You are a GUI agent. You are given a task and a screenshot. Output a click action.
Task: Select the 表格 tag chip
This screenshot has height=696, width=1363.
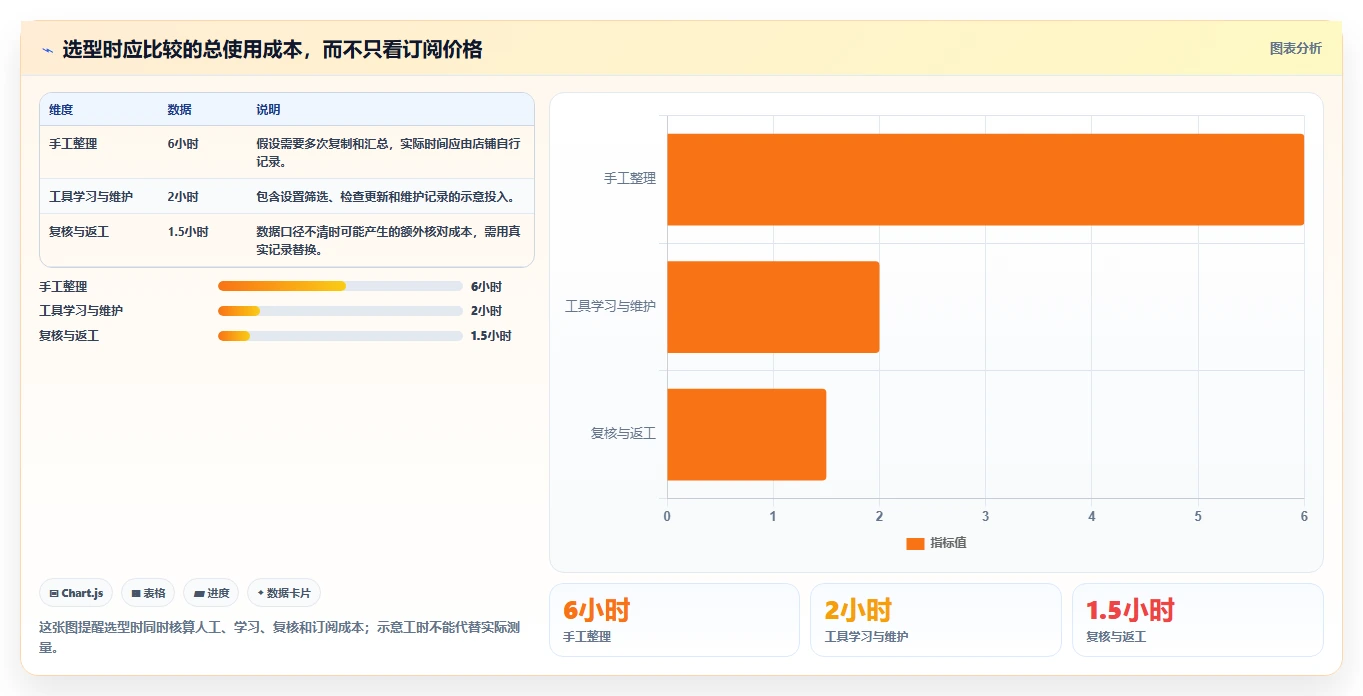pos(148,593)
